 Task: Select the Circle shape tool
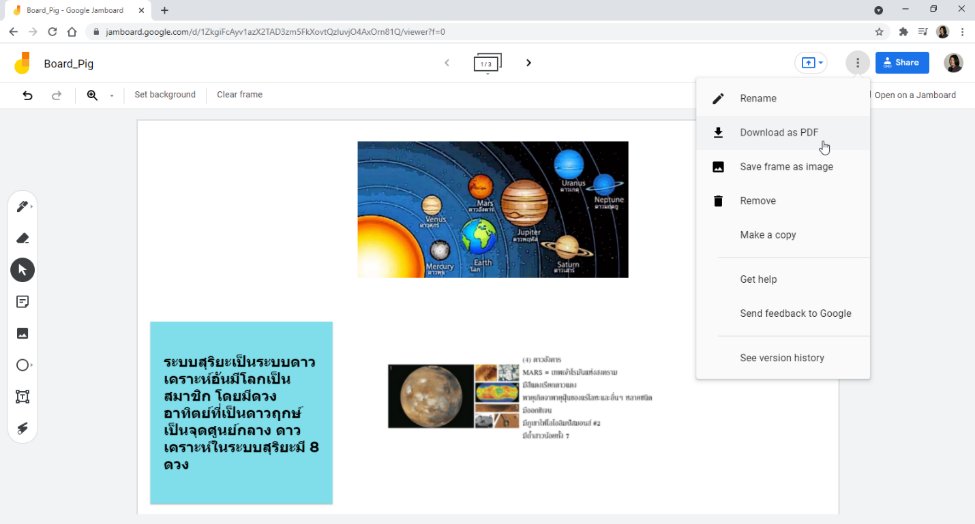click(22, 365)
